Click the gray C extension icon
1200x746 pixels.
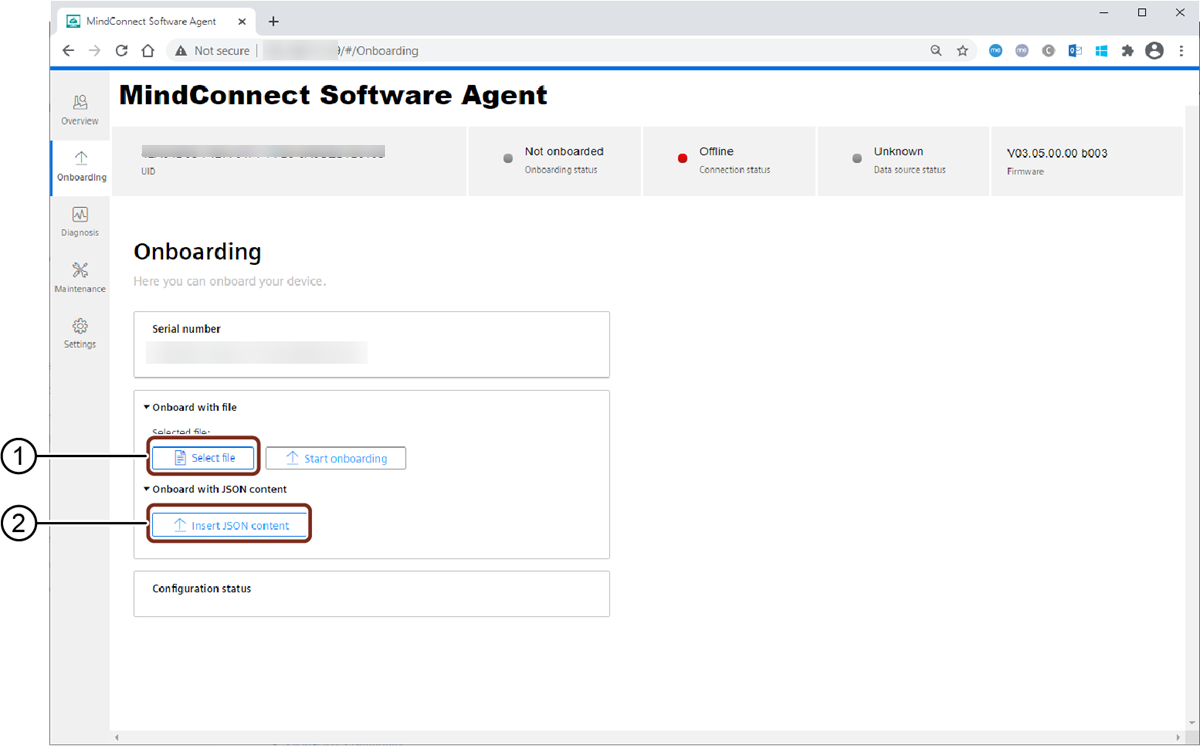coord(1048,50)
